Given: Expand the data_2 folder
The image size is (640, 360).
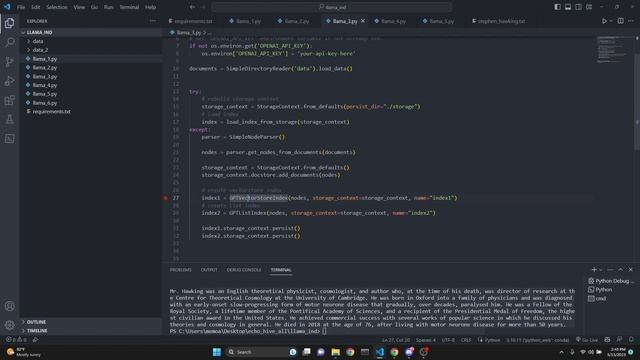Looking at the screenshot, I should (40, 50).
